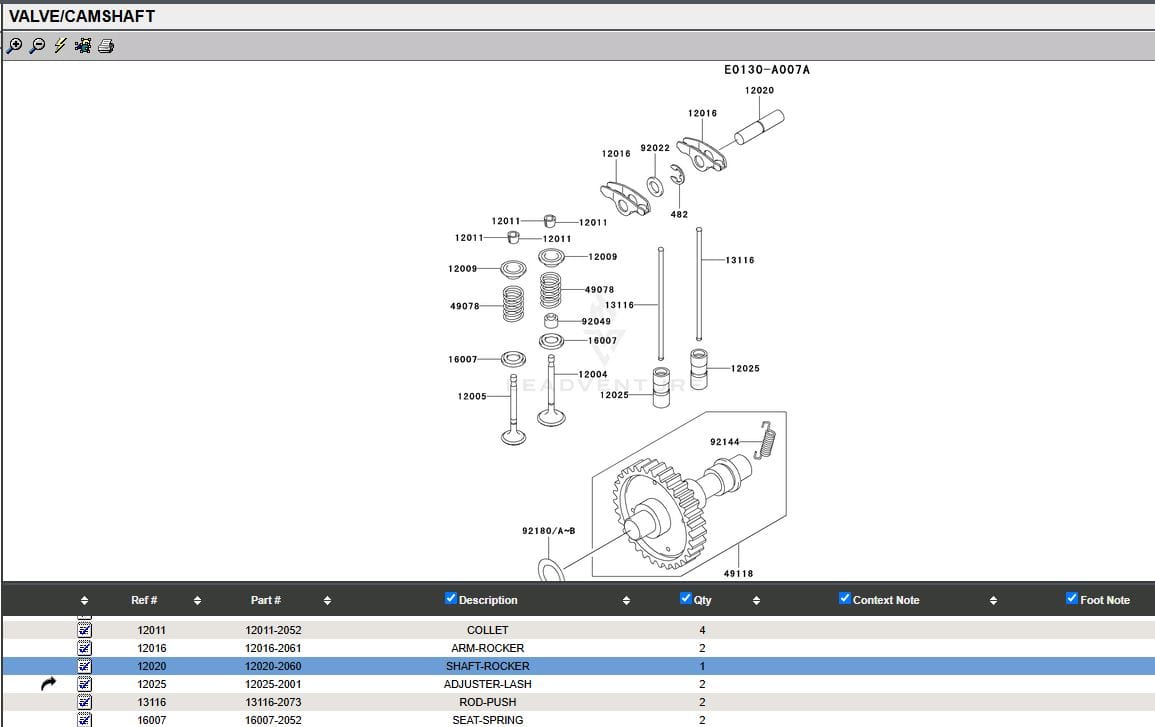Sort by Part # using its sort arrows
Screen dimensions: 1155x727
coord(327,600)
